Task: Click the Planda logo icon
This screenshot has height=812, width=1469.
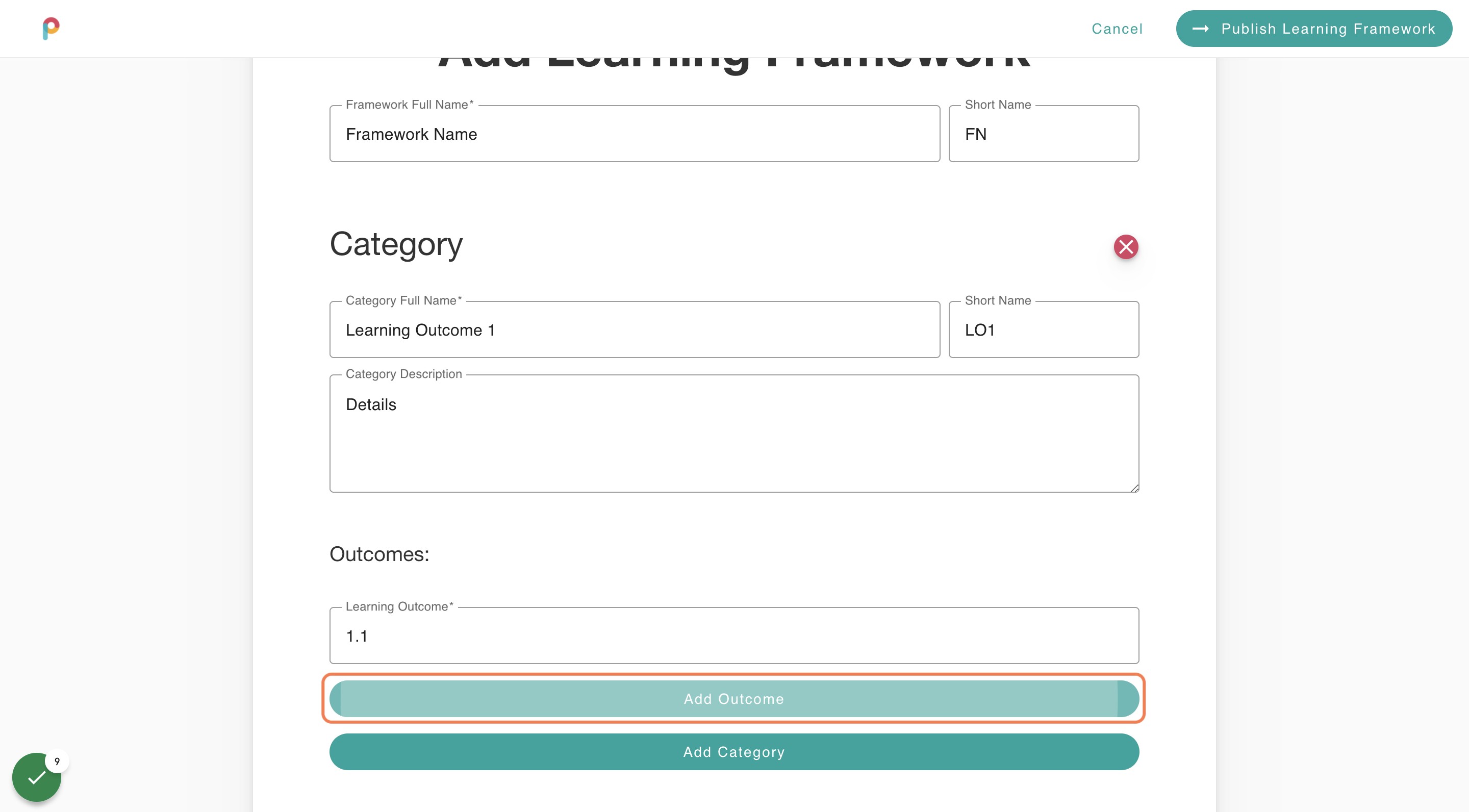Action: click(52, 29)
